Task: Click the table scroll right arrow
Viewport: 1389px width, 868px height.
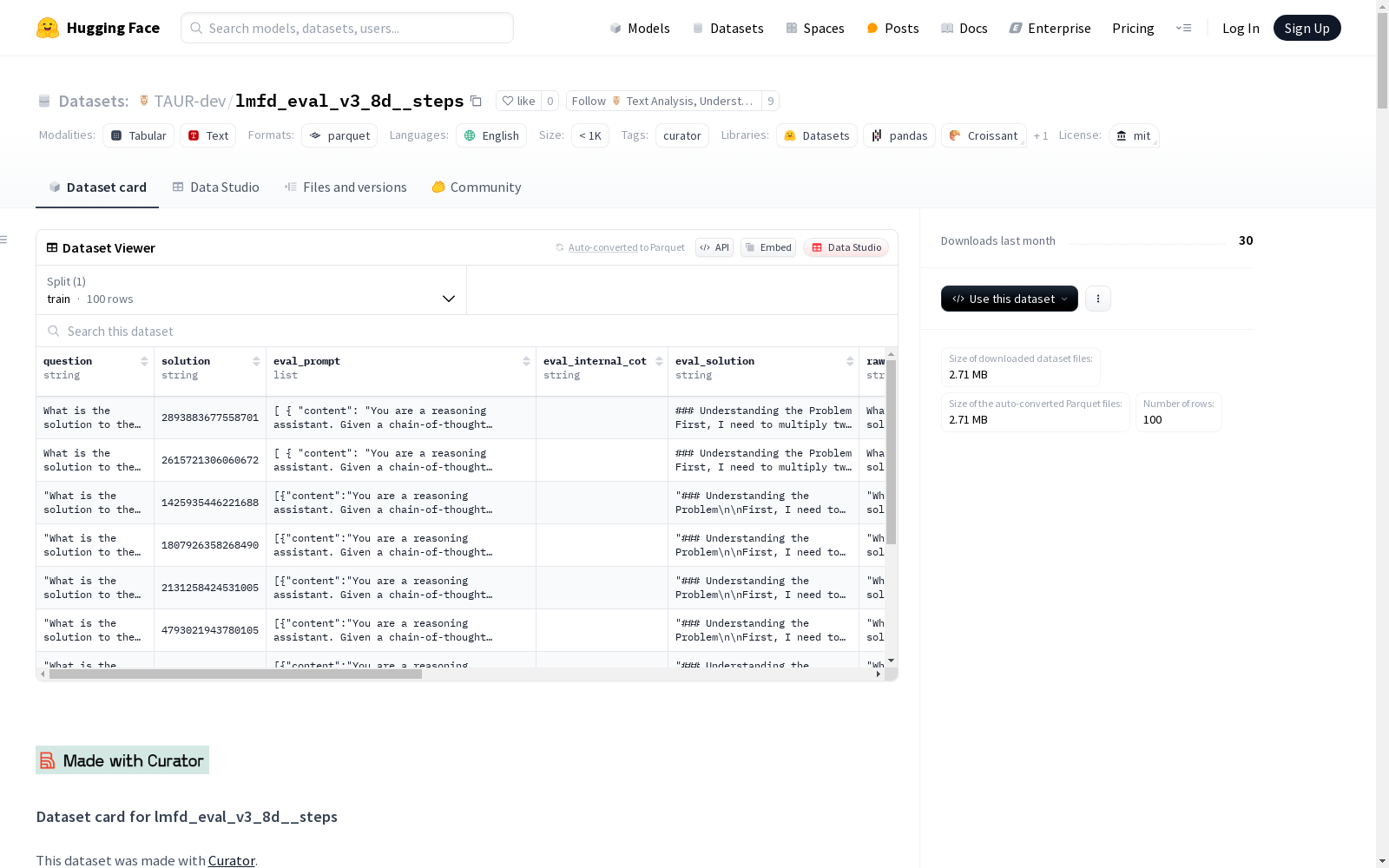Action: click(x=879, y=674)
